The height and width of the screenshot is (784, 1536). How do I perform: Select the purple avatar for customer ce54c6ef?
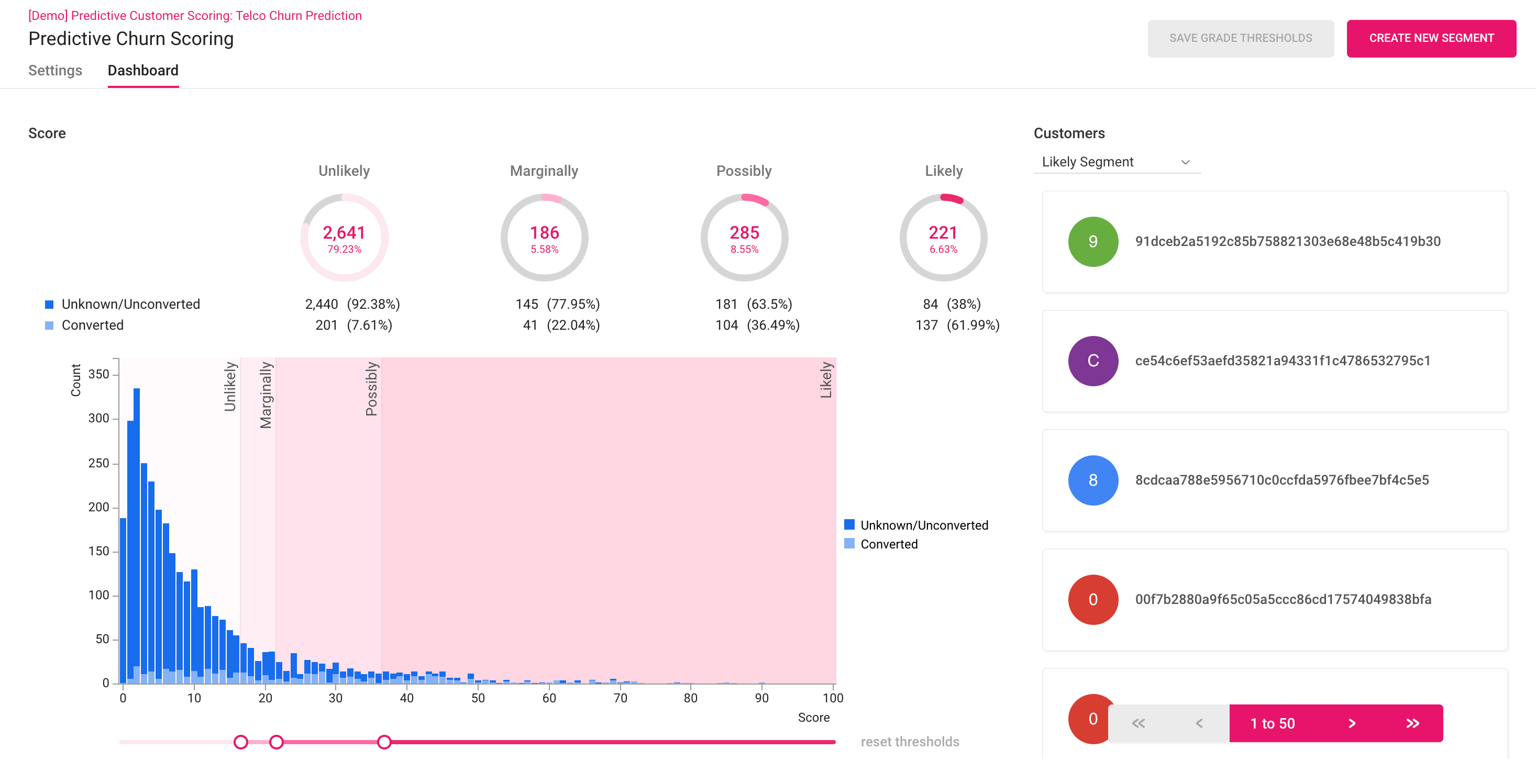1092,361
